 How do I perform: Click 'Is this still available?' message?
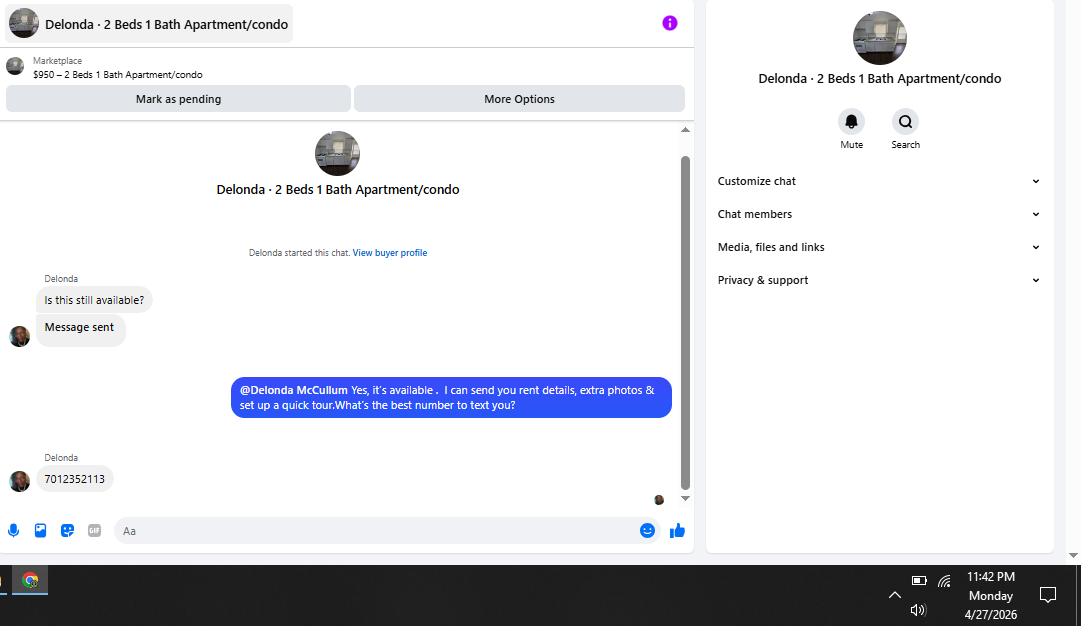[x=94, y=300]
